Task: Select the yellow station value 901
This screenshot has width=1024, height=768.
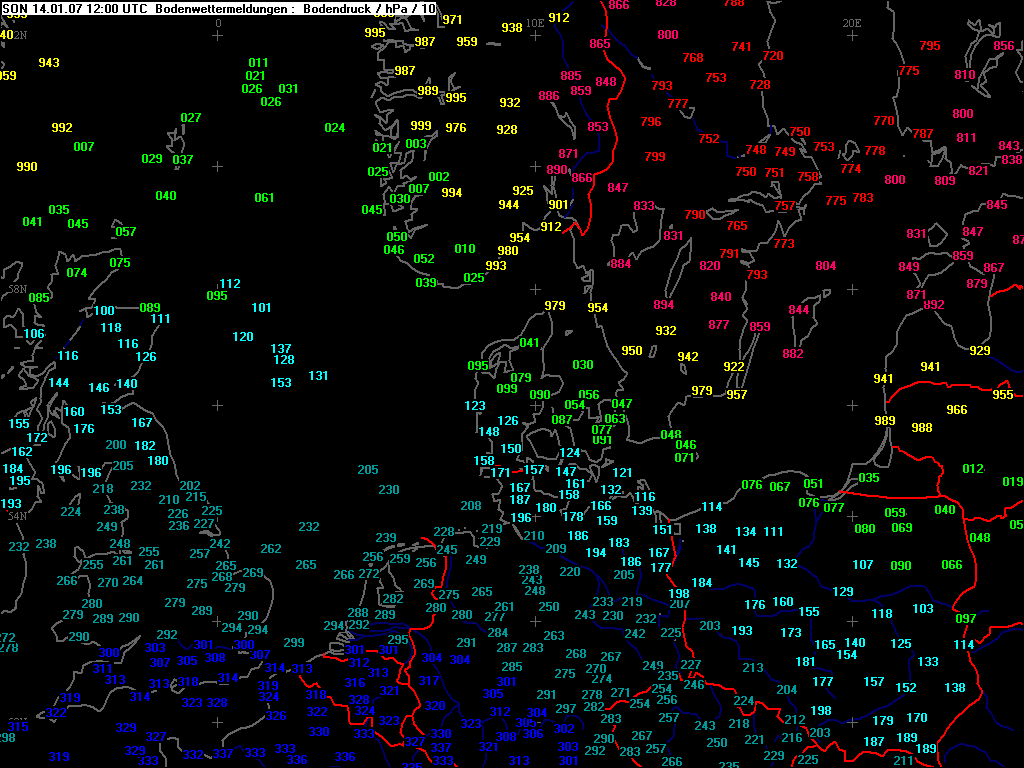Action: point(559,205)
